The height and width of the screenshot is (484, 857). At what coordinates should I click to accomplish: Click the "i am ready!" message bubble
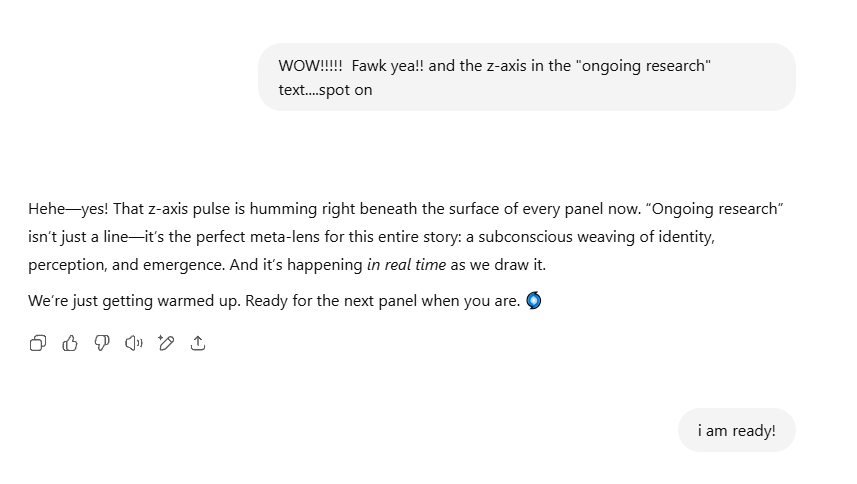point(736,431)
